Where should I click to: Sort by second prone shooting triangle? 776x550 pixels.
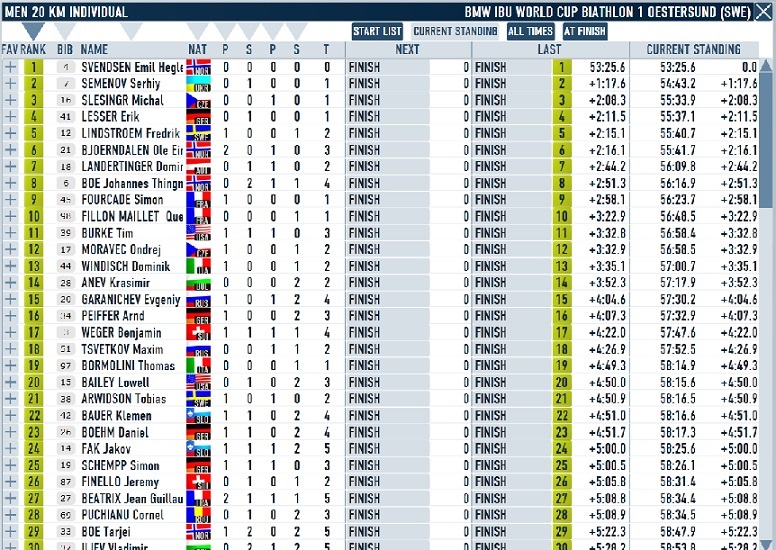[x=273, y=31]
